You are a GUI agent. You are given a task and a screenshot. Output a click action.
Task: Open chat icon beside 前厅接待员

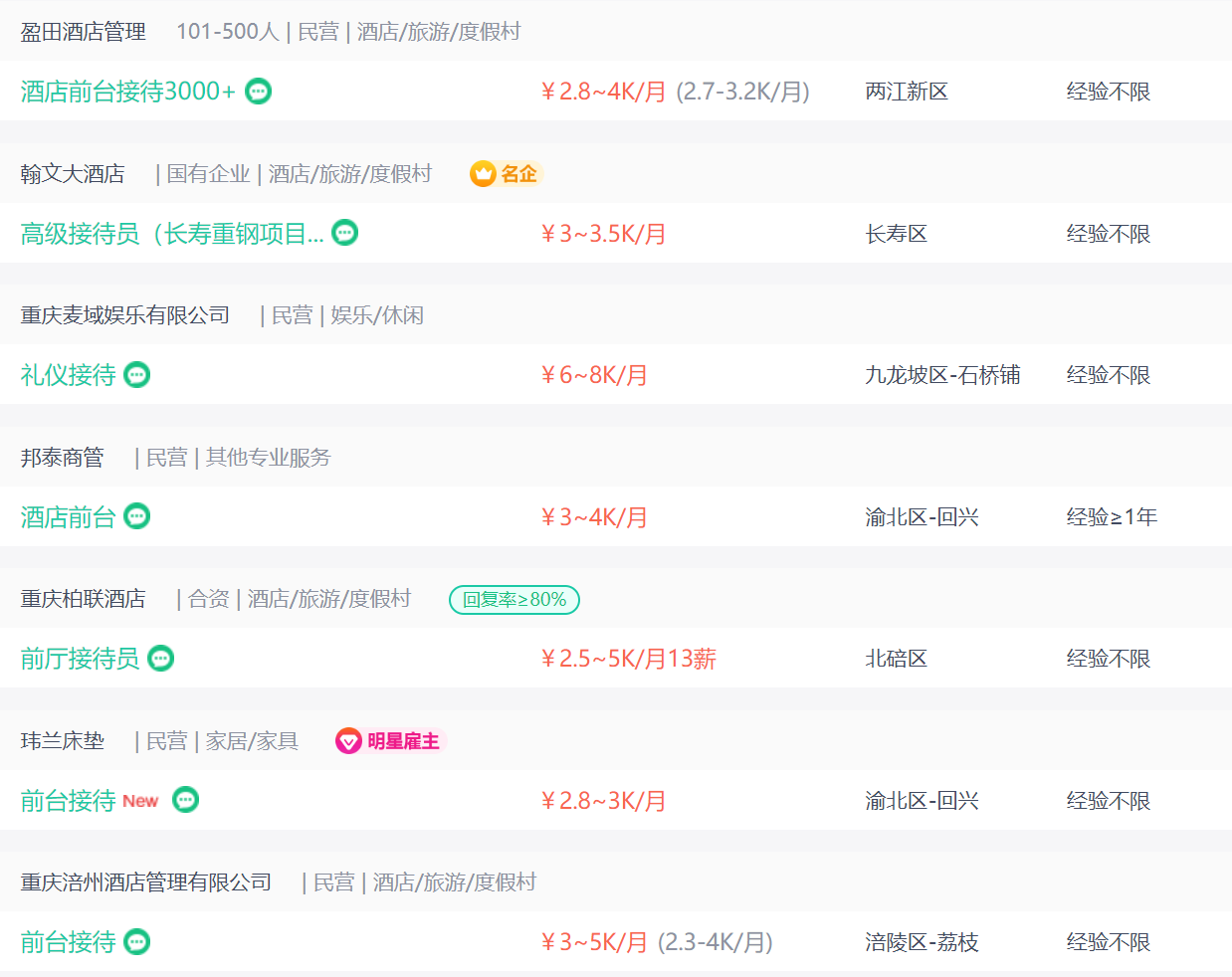(160, 659)
